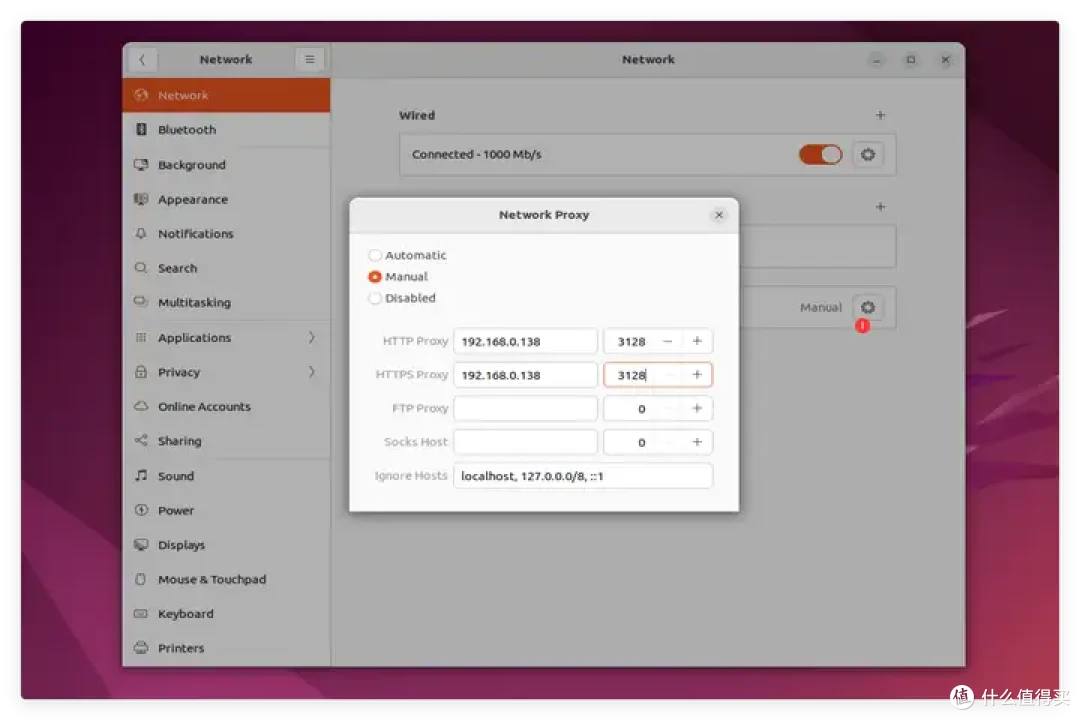Image resolution: width=1080 pixels, height=720 pixels.
Task: Select the Disabled proxy radio button
Action: pos(375,298)
